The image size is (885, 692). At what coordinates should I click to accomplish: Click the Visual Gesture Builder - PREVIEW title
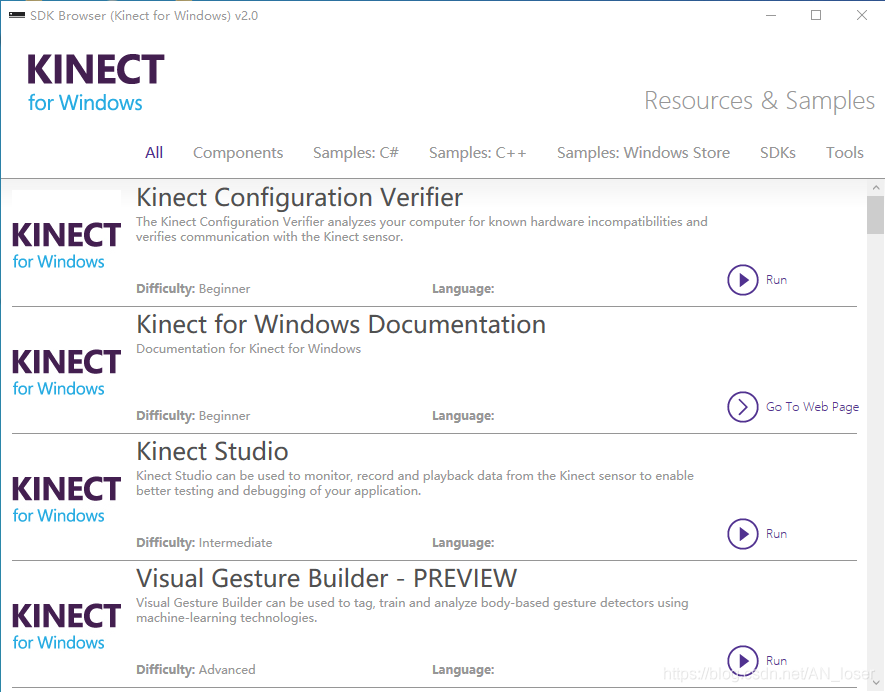pyautogui.click(x=326, y=579)
